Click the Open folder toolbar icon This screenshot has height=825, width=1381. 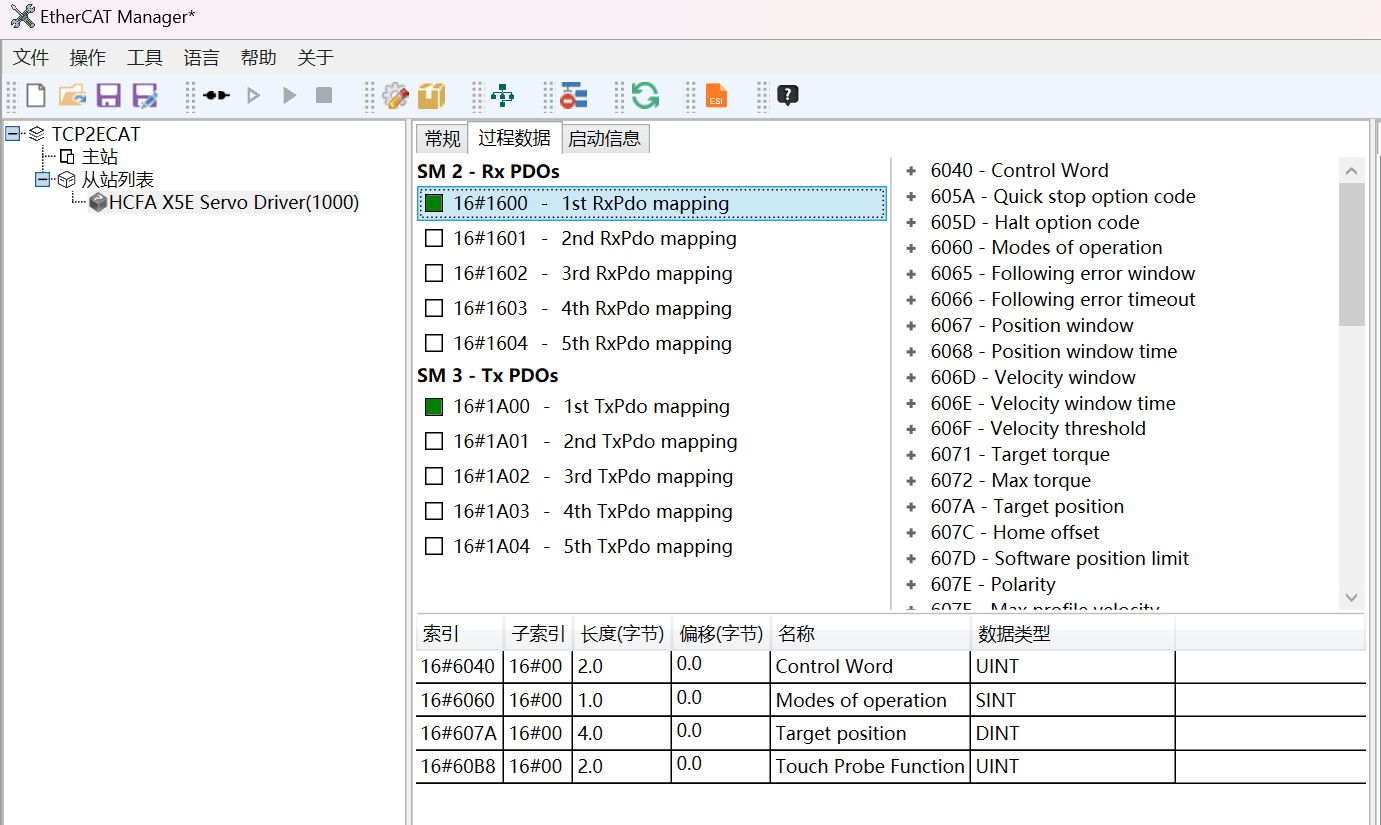pyautogui.click(x=72, y=96)
